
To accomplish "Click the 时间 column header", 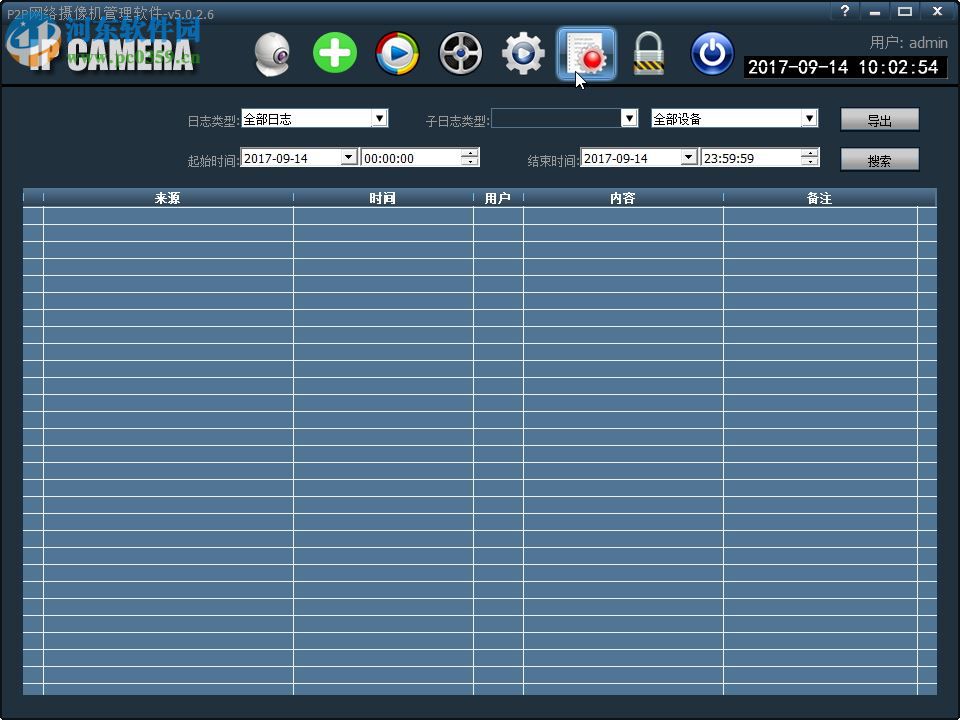I will pyautogui.click(x=383, y=198).
